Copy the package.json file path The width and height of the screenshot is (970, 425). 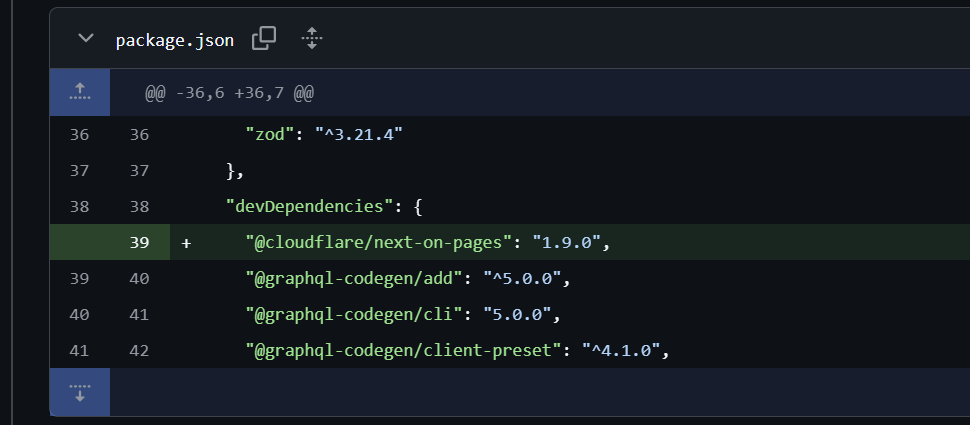tap(264, 39)
